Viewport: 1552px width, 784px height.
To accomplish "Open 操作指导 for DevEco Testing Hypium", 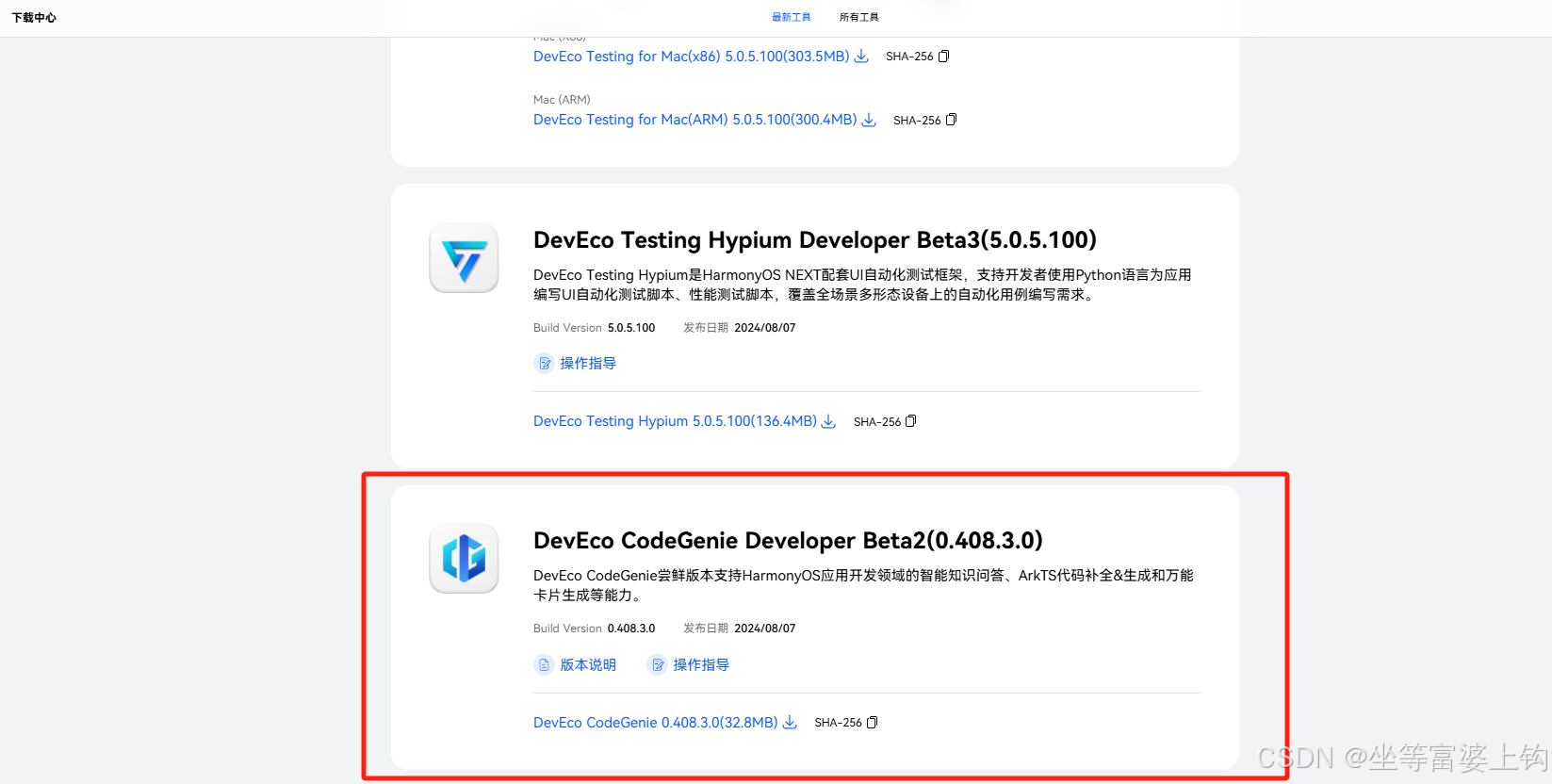I will click(588, 364).
